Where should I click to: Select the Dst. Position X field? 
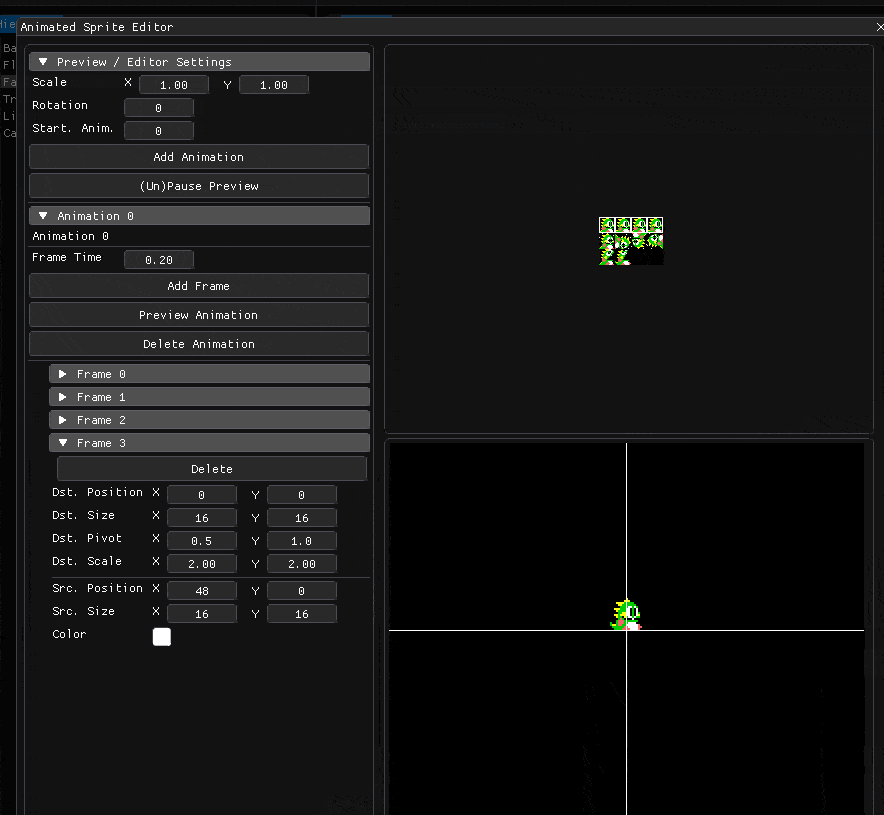point(202,495)
